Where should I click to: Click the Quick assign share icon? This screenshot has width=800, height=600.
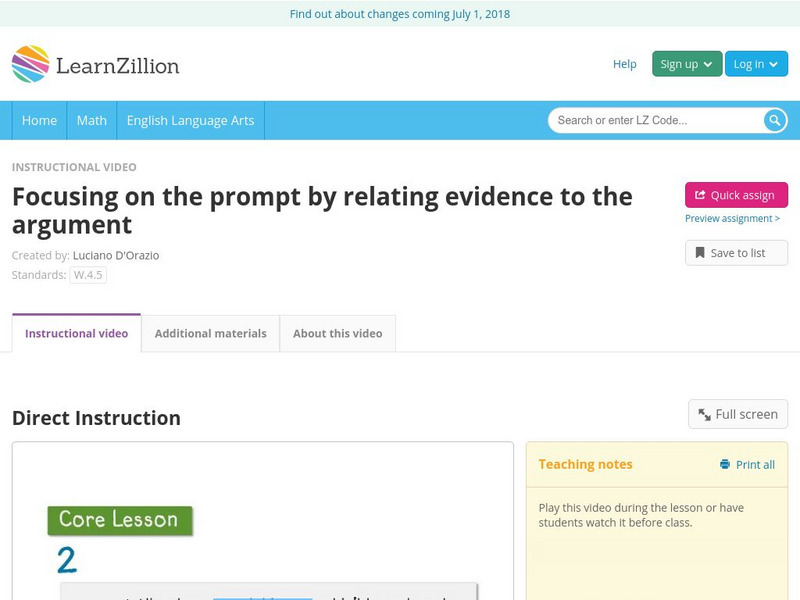click(700, 195)
